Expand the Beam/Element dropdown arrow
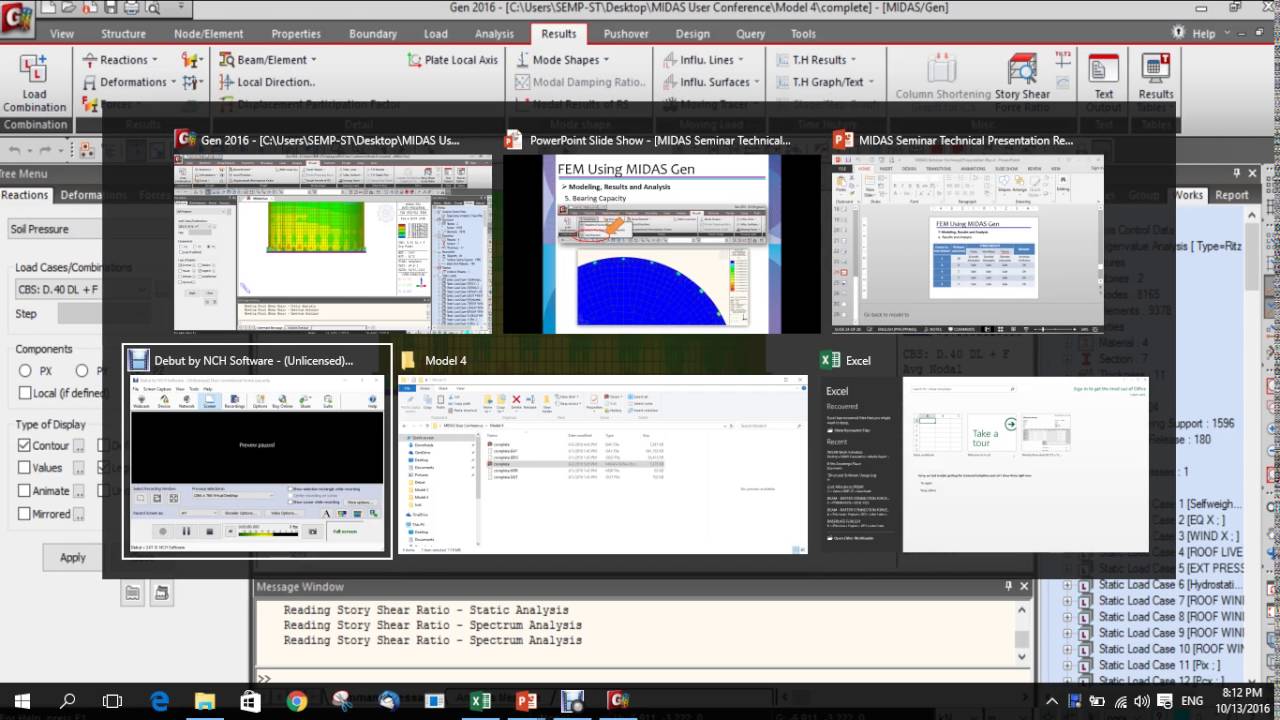Viewport: 1280px width, 720px height. click(313, 60)
